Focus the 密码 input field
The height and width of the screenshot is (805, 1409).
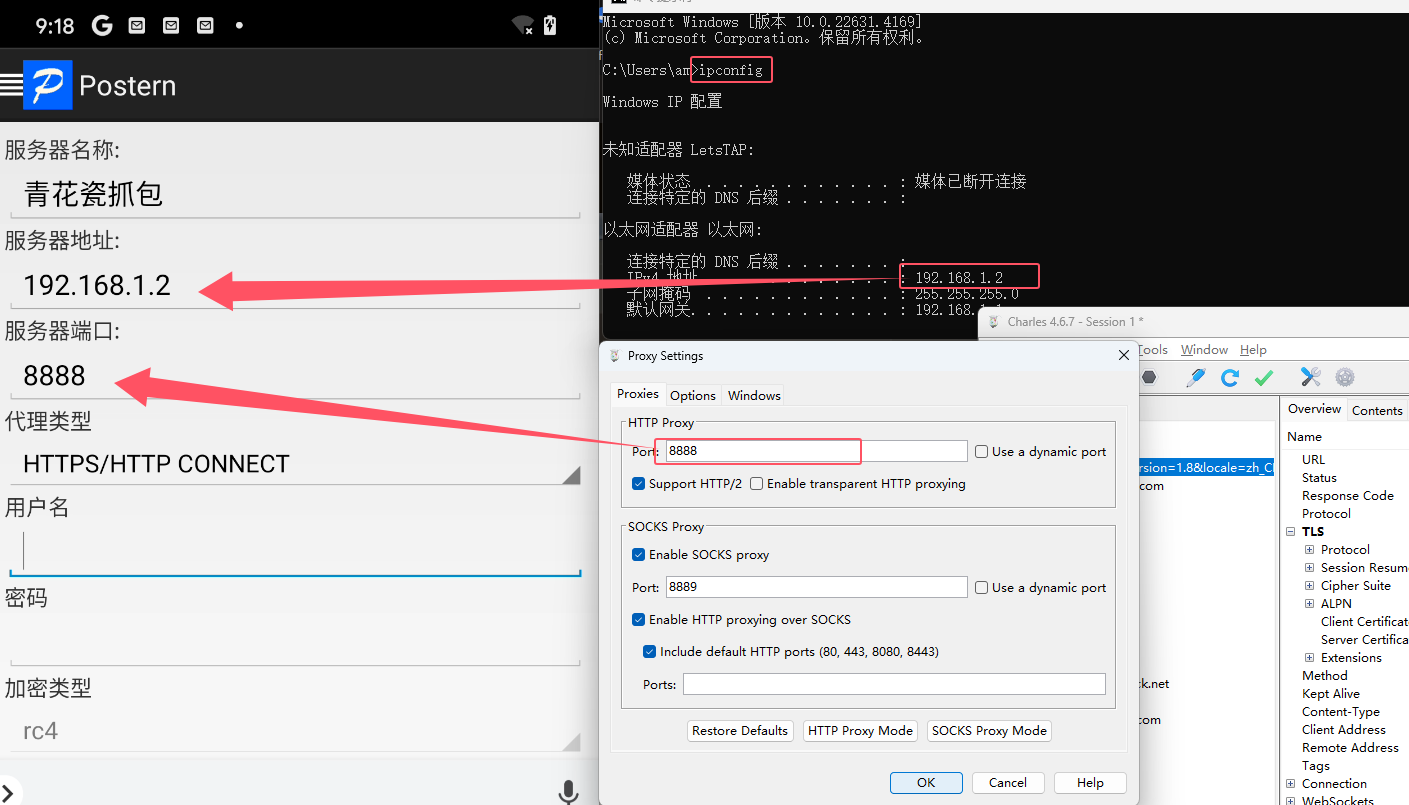[295, 641]
